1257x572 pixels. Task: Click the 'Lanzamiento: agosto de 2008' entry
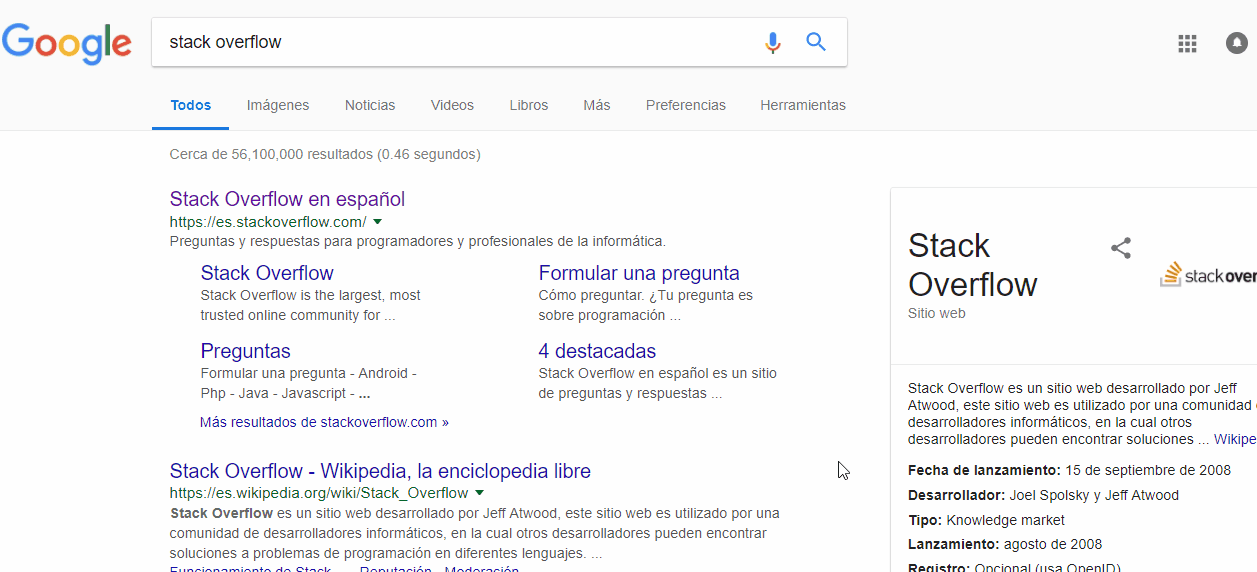(x=1005, y=545)
